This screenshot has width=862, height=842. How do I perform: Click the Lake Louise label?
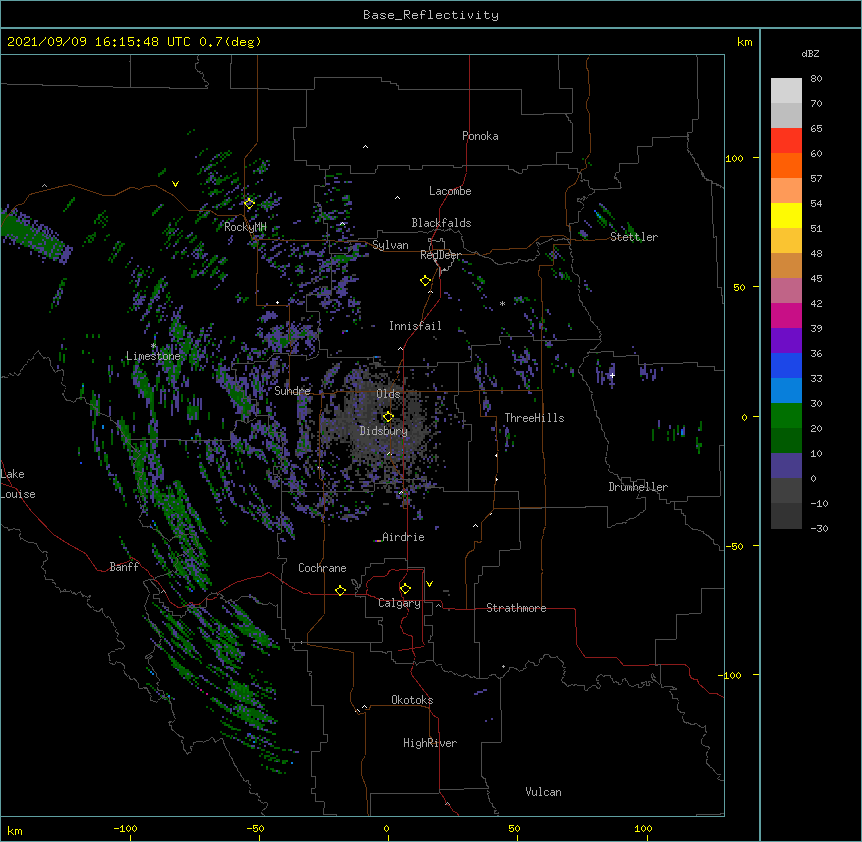click(18, 484)
